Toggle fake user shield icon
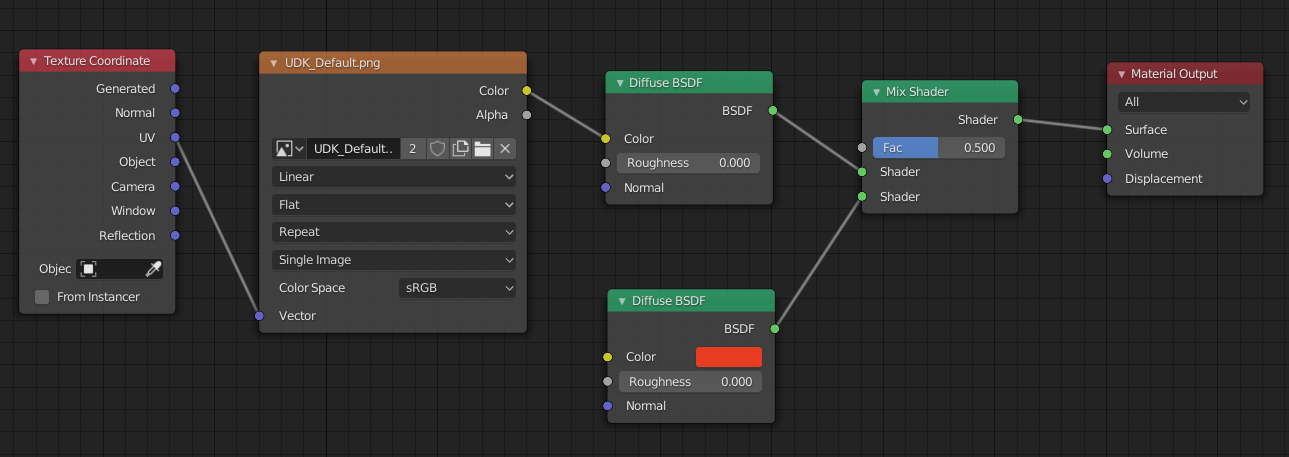This screenshot has width=1289, height=457. tap(437, 149)
